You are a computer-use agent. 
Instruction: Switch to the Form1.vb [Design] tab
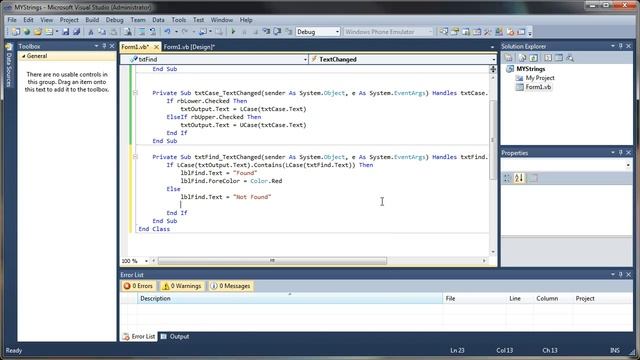pos(189,47)
